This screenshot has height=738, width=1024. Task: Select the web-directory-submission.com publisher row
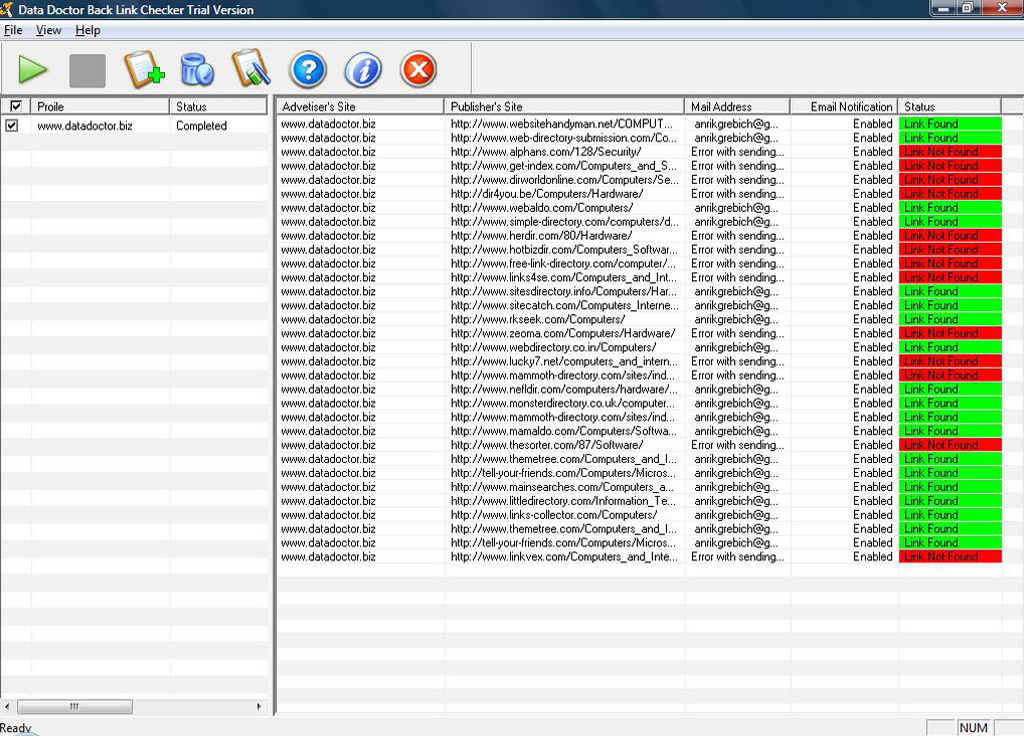(x=640, y=138)
